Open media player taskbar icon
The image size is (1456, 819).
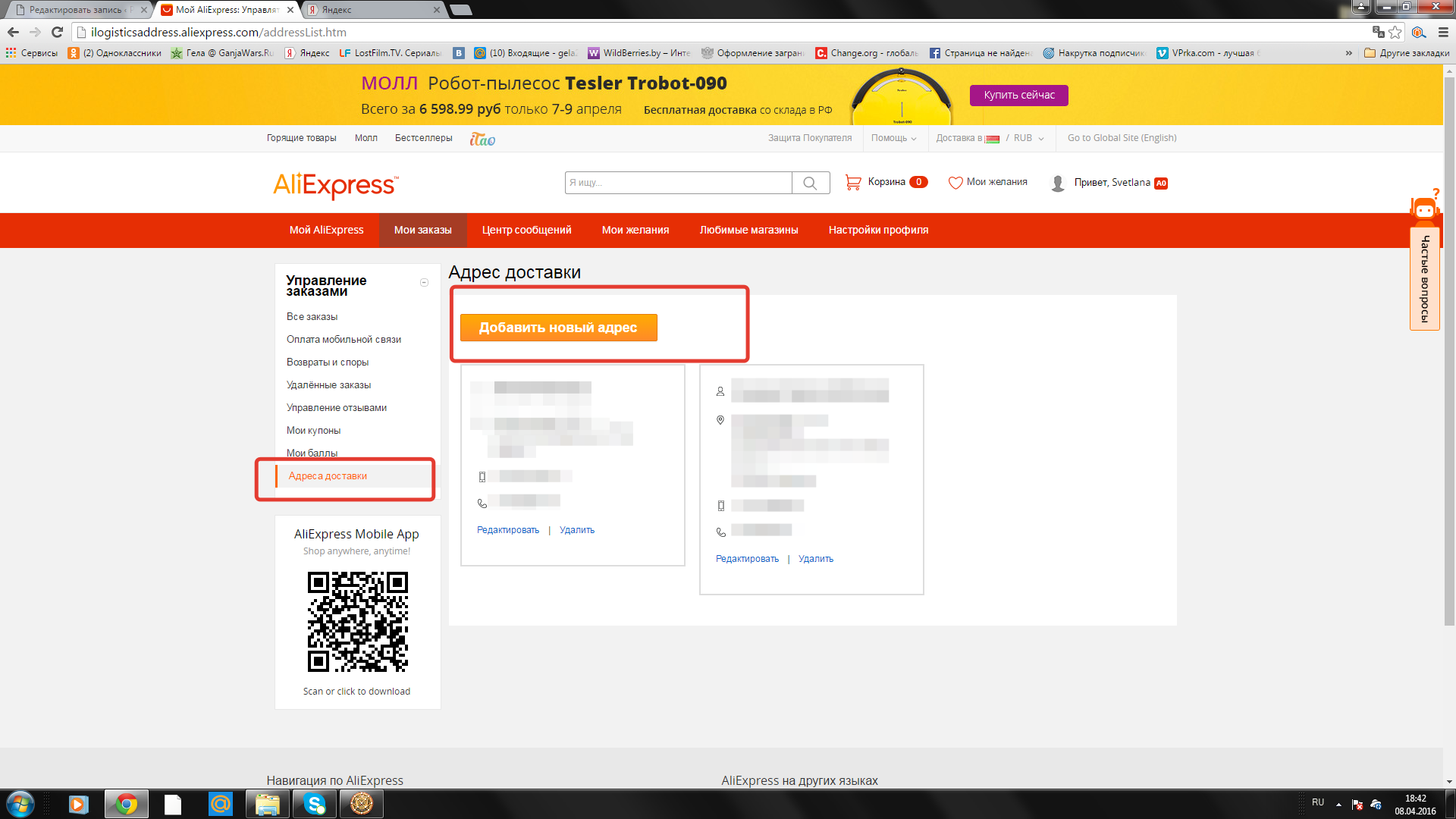[79, 804]
